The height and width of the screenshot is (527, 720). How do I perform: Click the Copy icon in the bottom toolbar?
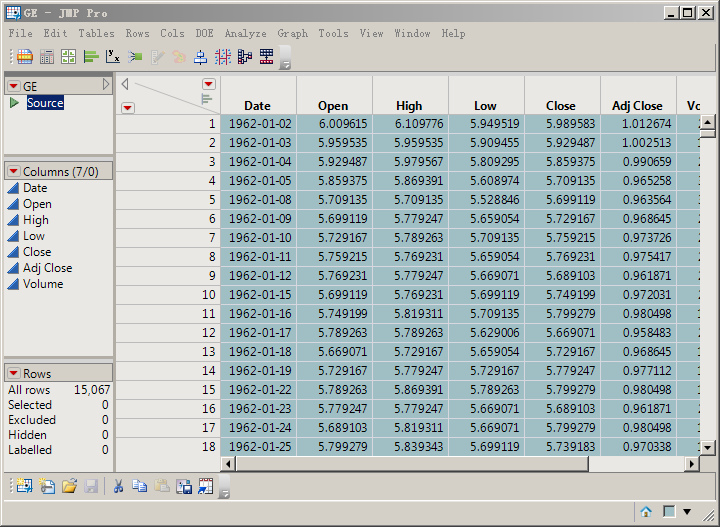pos(140,486)
